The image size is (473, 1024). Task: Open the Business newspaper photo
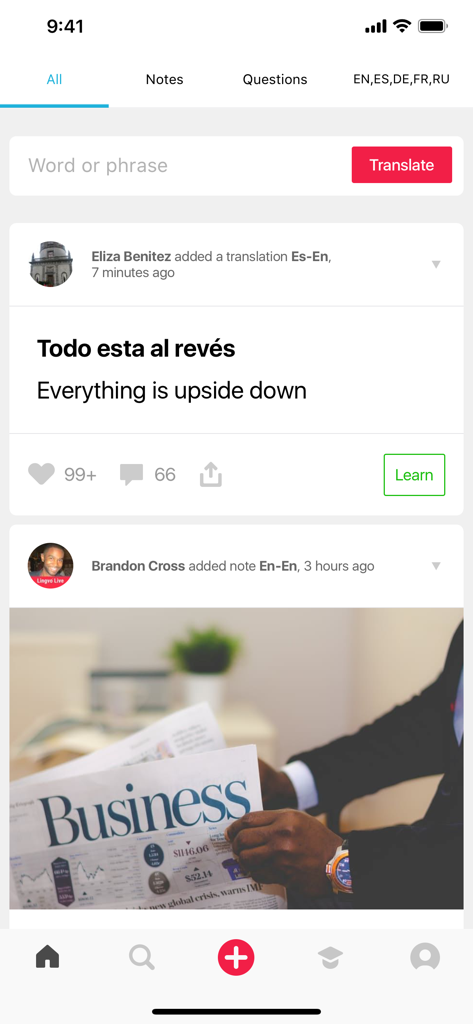click(236, 759)
